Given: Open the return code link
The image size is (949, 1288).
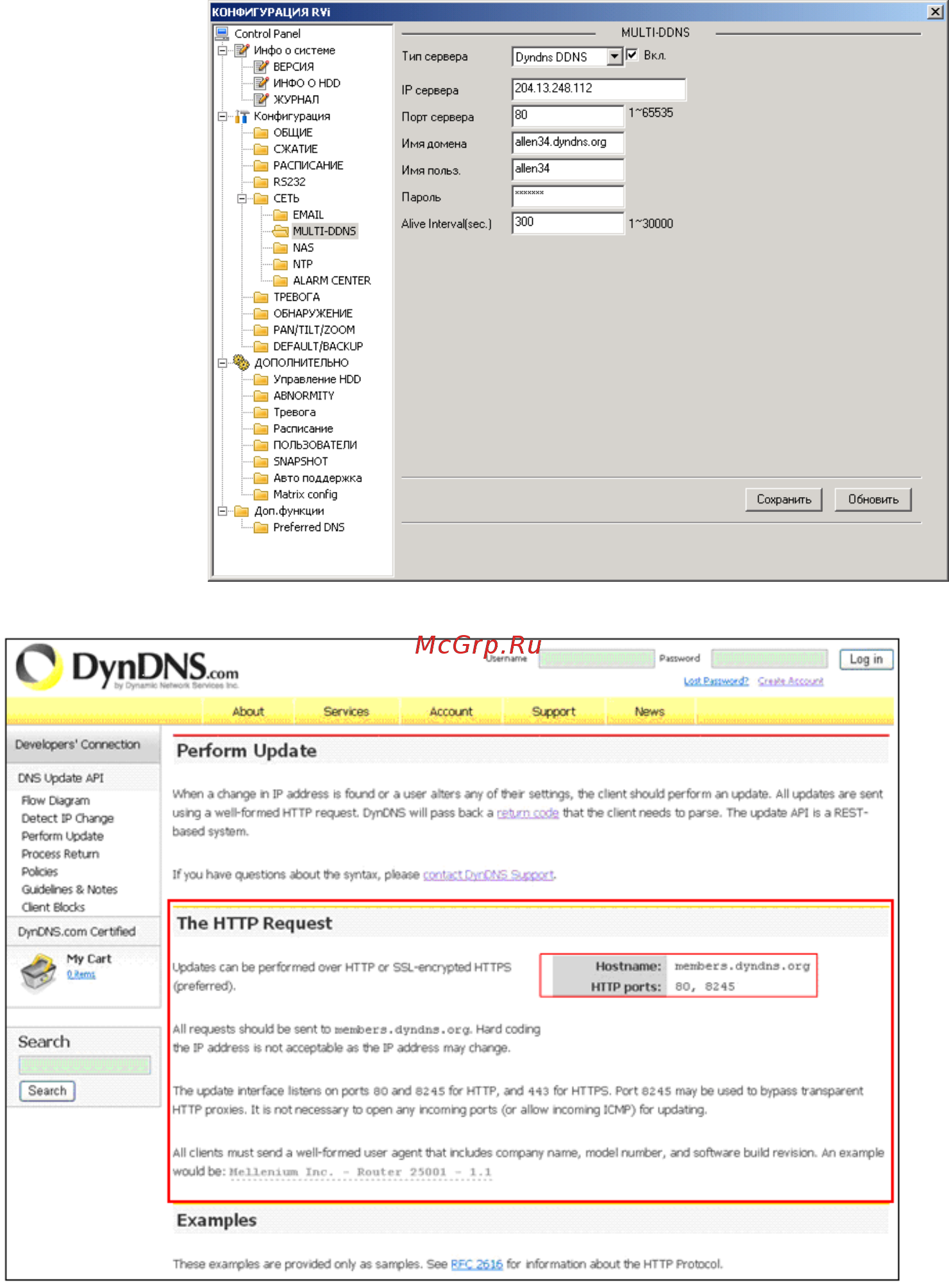Looking at the screenshot, I should [x=528, y=813].
